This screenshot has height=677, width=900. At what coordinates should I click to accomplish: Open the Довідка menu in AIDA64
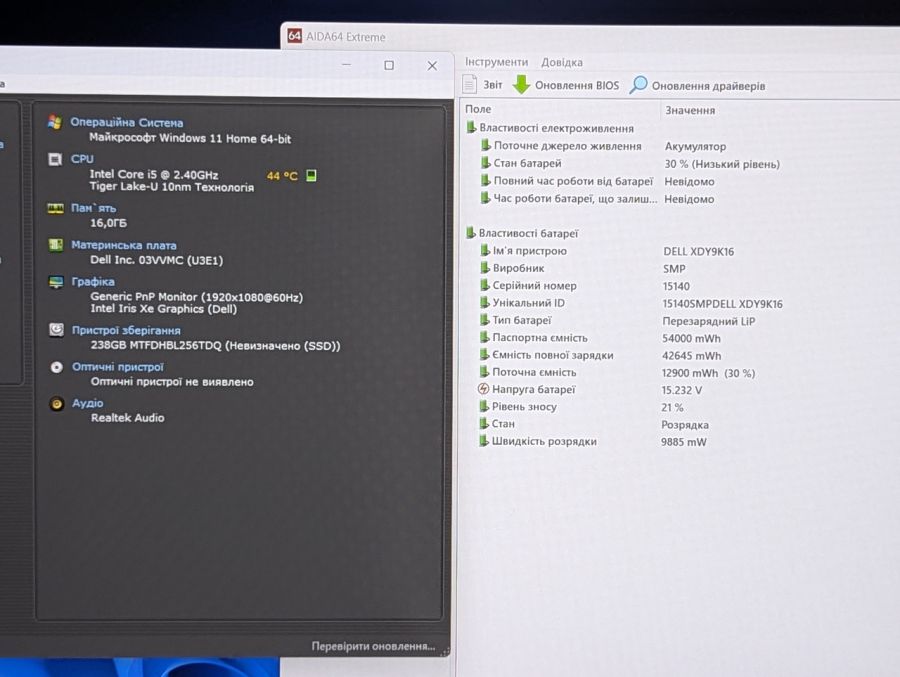(561, 62)
